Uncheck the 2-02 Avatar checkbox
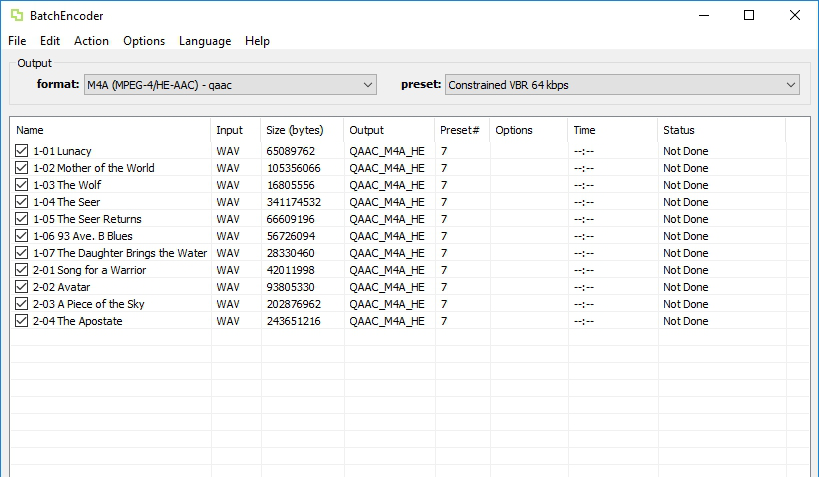 pyautogui.click(x=22, y=287)
